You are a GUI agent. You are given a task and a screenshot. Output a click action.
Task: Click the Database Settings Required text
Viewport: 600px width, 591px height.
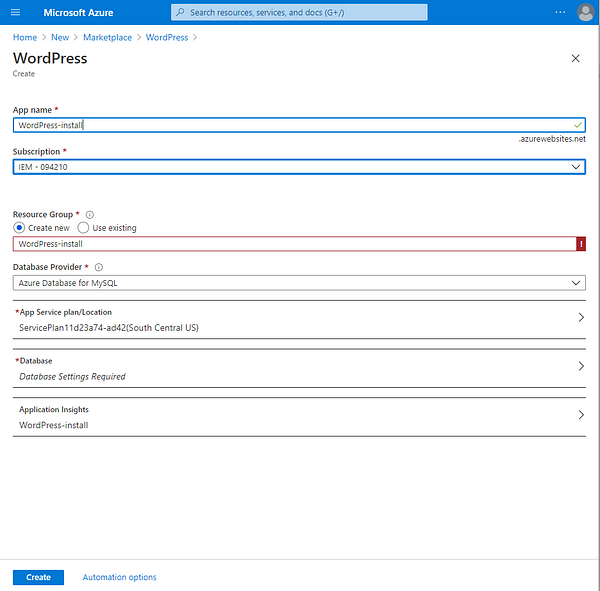[x=72, y=377]
